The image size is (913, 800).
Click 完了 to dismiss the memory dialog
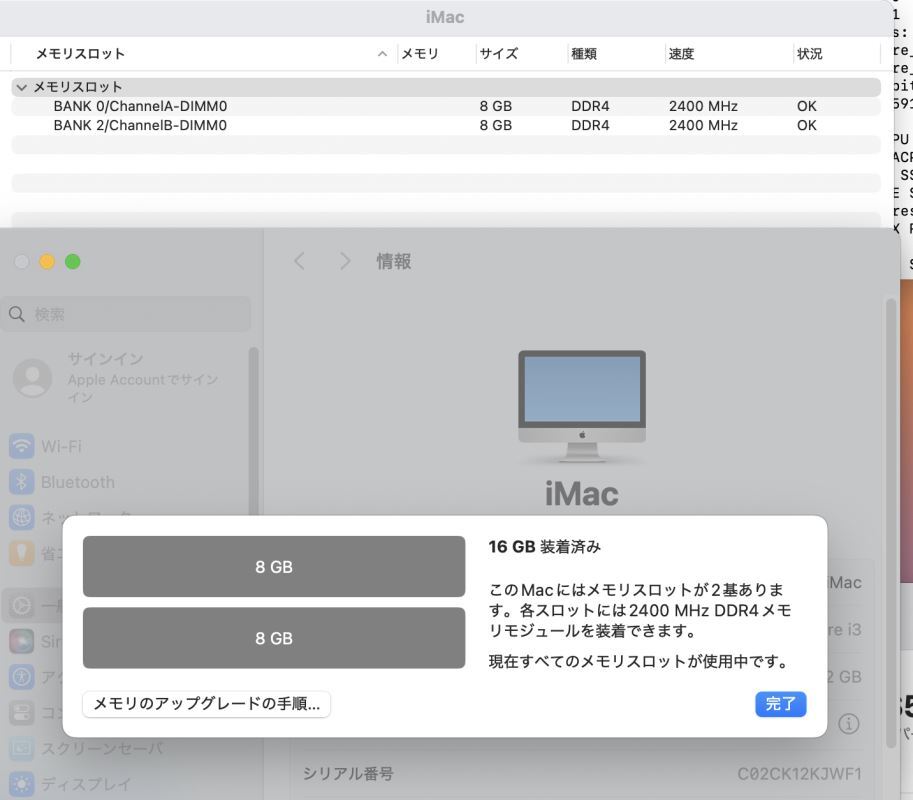[x=780, y=704]
